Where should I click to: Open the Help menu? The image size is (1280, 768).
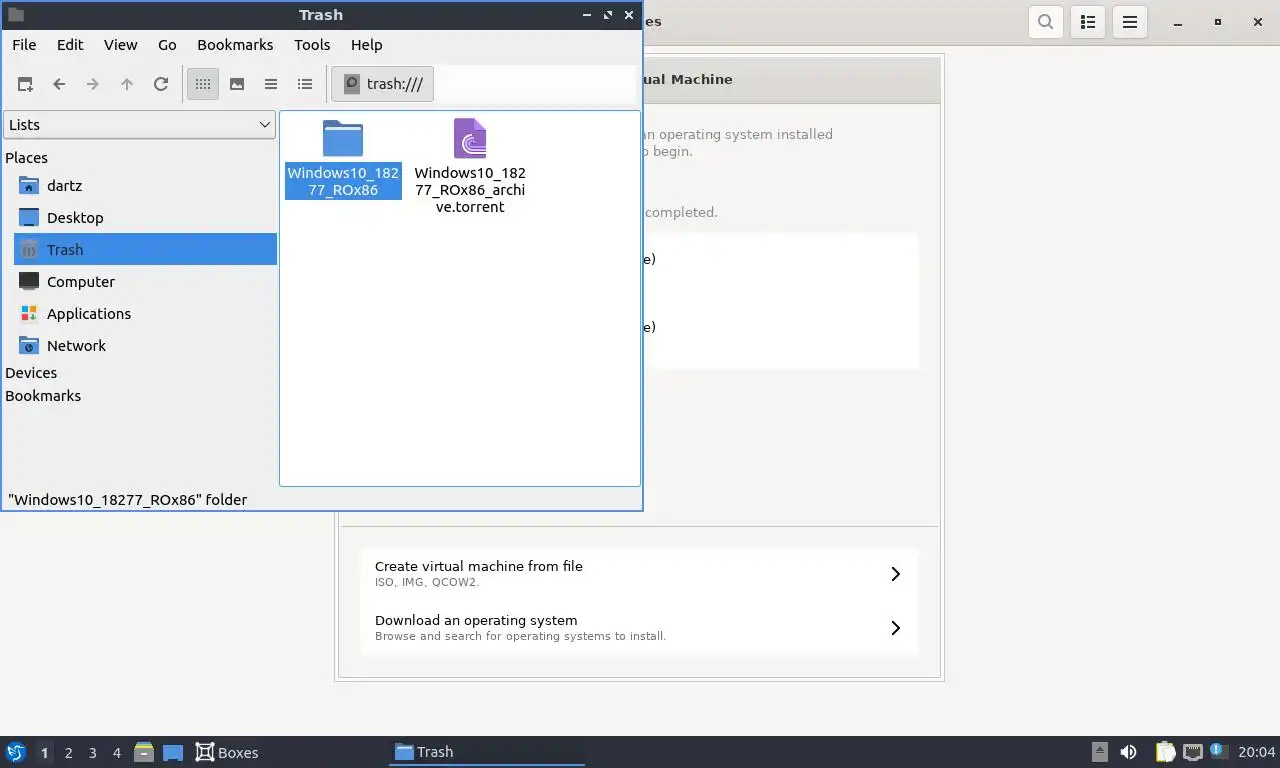(x=367, y=45)
